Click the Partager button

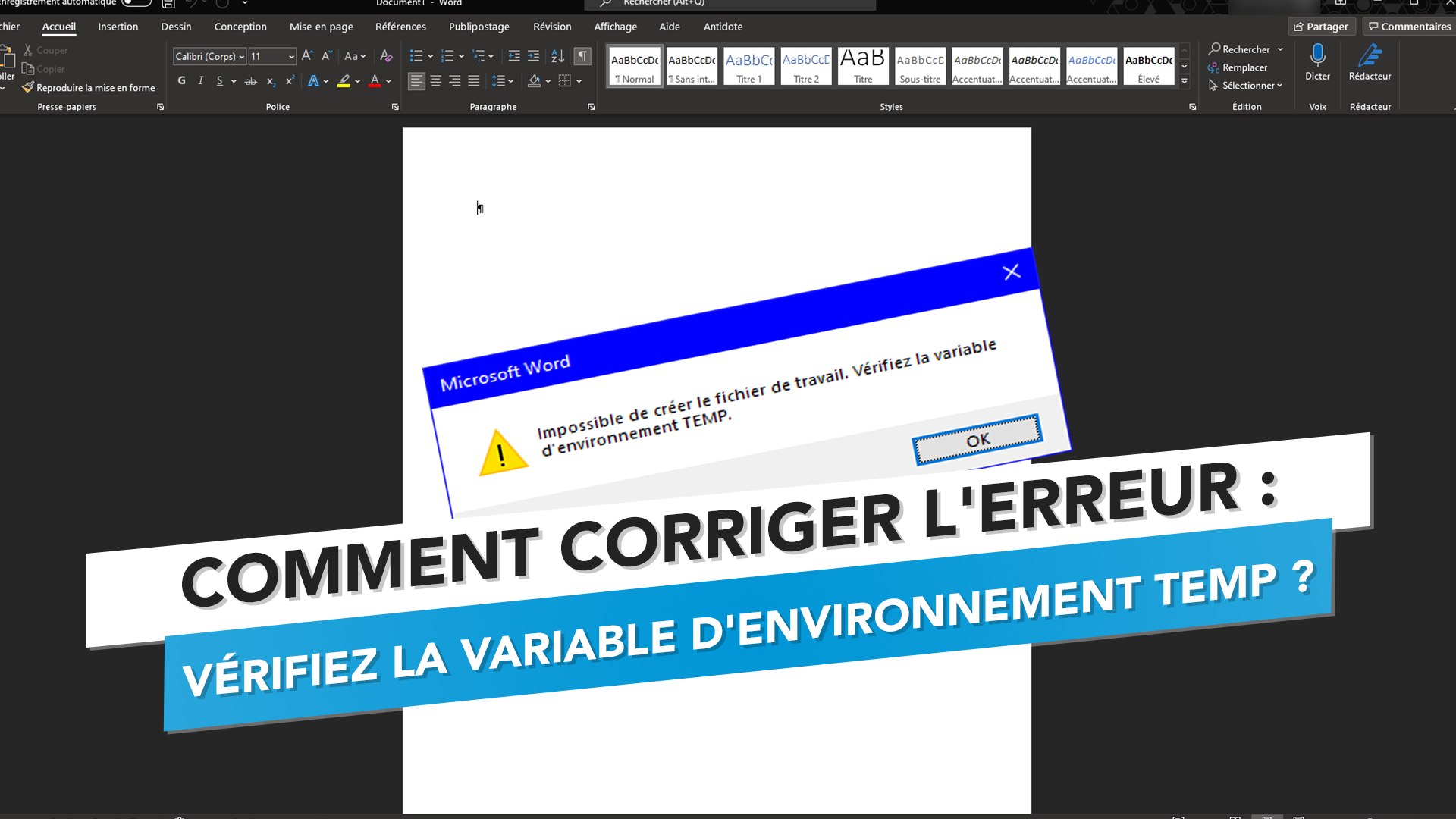point(1321,27)
